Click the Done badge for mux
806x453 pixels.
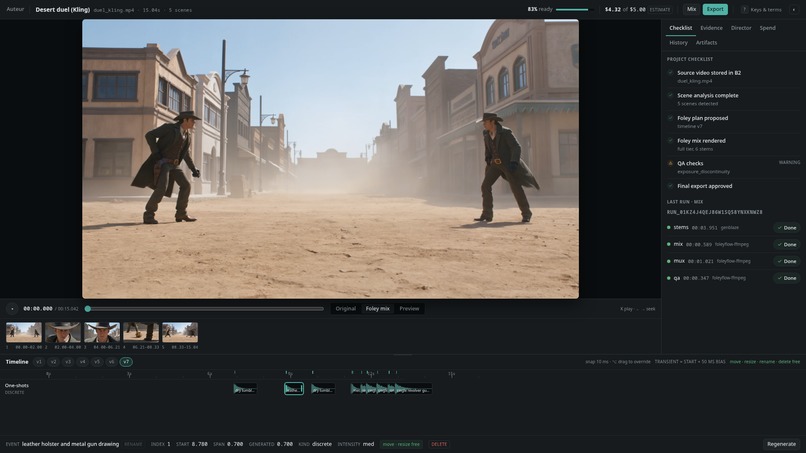(x=786, y=261)
